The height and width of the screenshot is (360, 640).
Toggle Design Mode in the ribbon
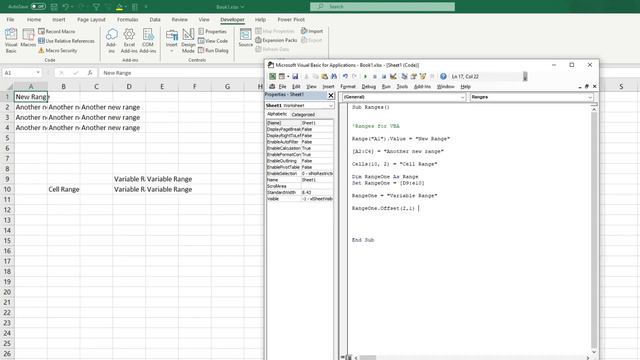click(188, 40)
